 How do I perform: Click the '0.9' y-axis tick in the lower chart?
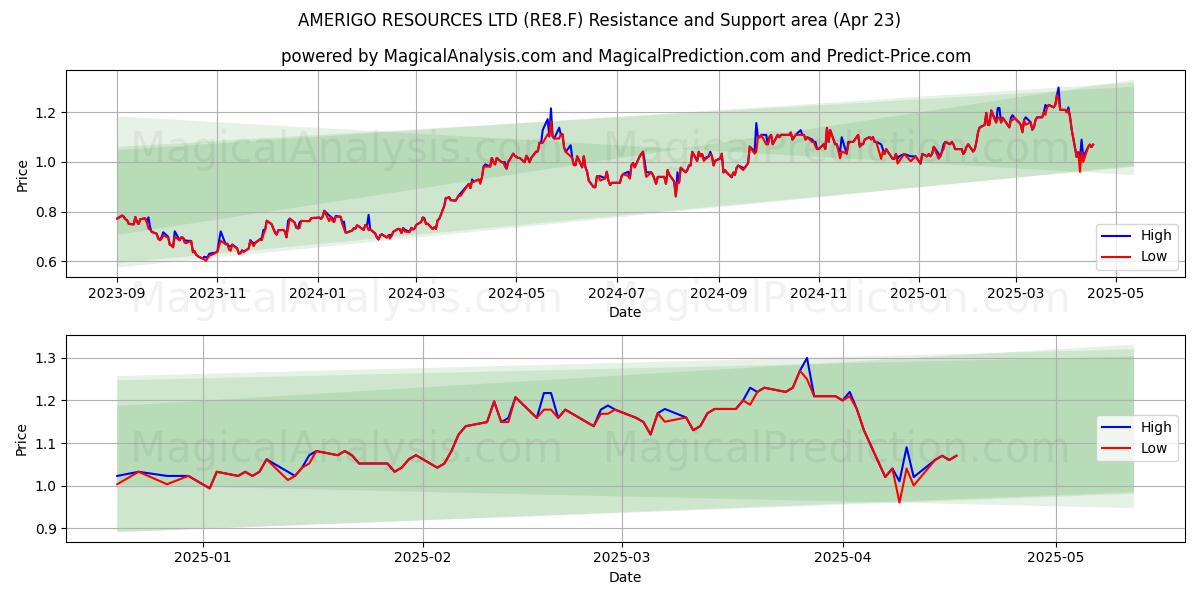[48, 529]
